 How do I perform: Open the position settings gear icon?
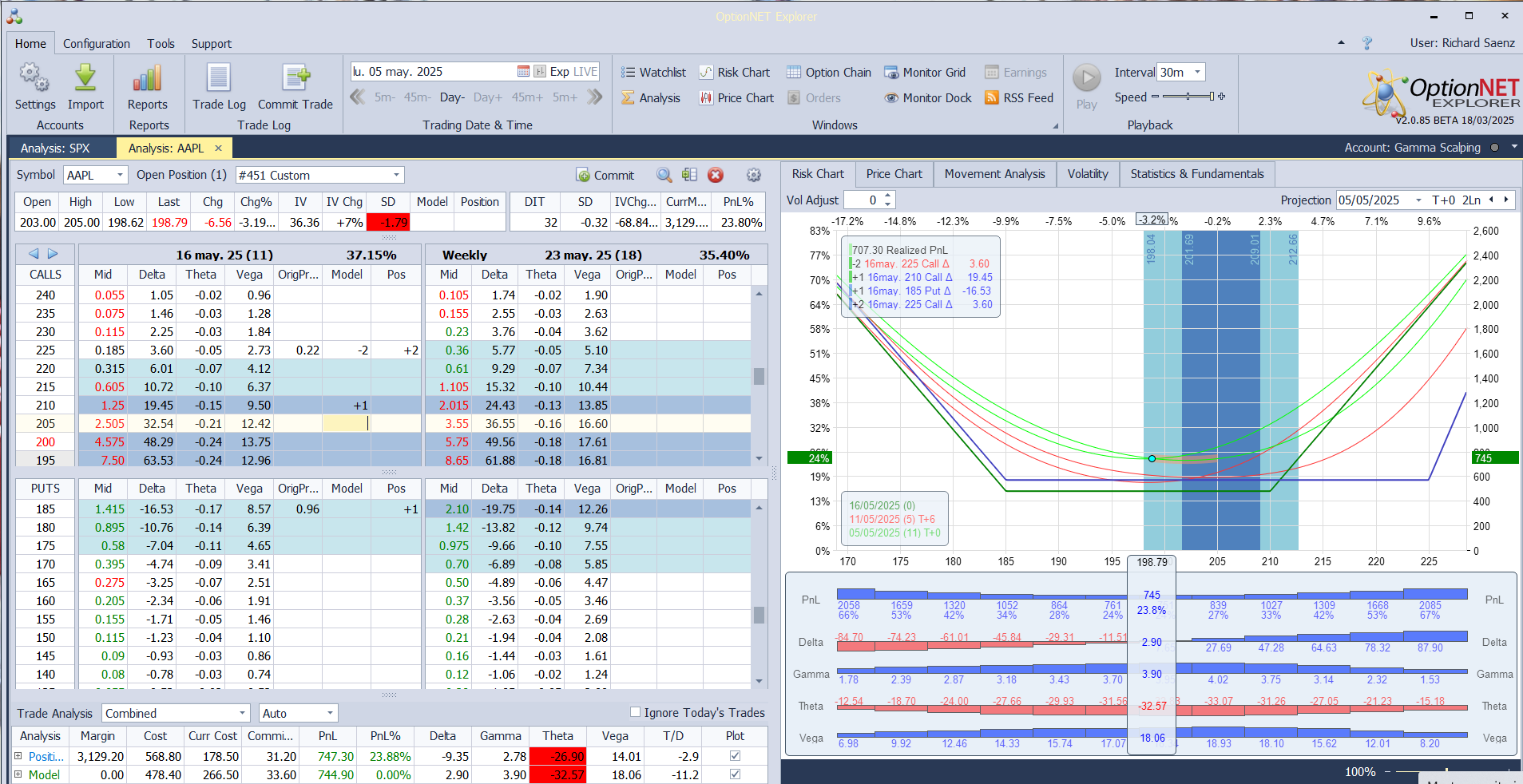(753, 175)
